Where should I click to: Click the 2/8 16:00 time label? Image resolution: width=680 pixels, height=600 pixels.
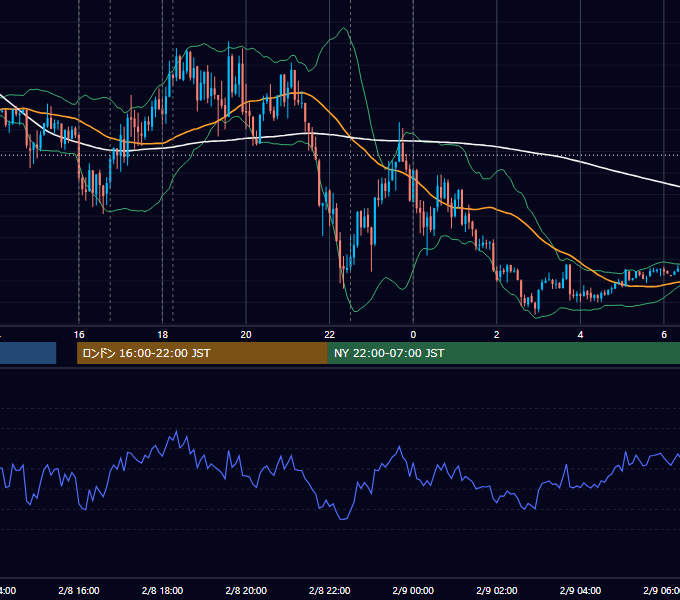coord(79,590)
